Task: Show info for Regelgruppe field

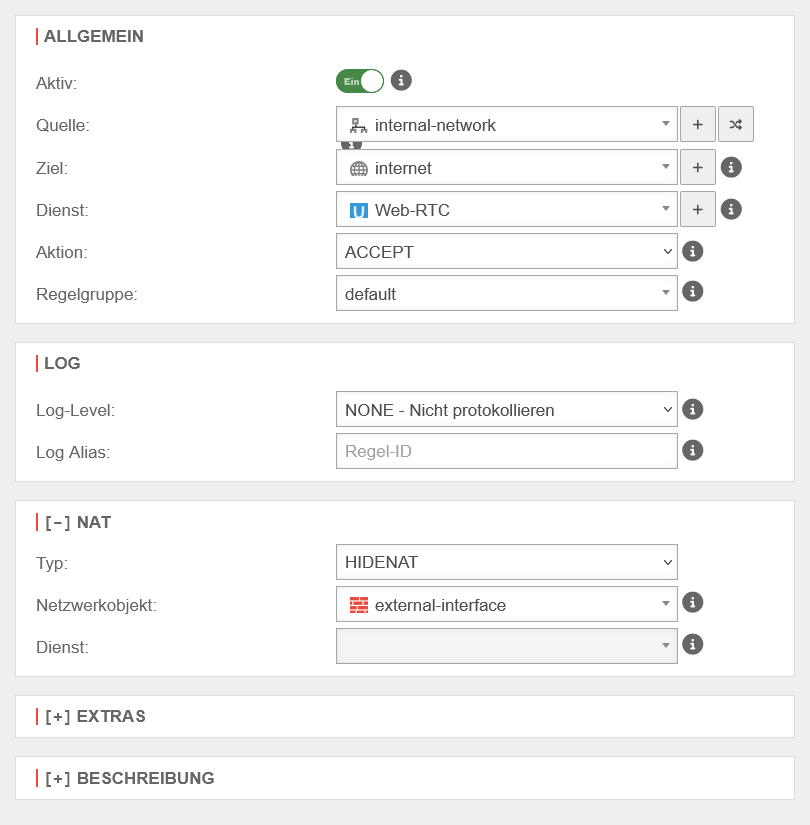Action: [692, 291]
